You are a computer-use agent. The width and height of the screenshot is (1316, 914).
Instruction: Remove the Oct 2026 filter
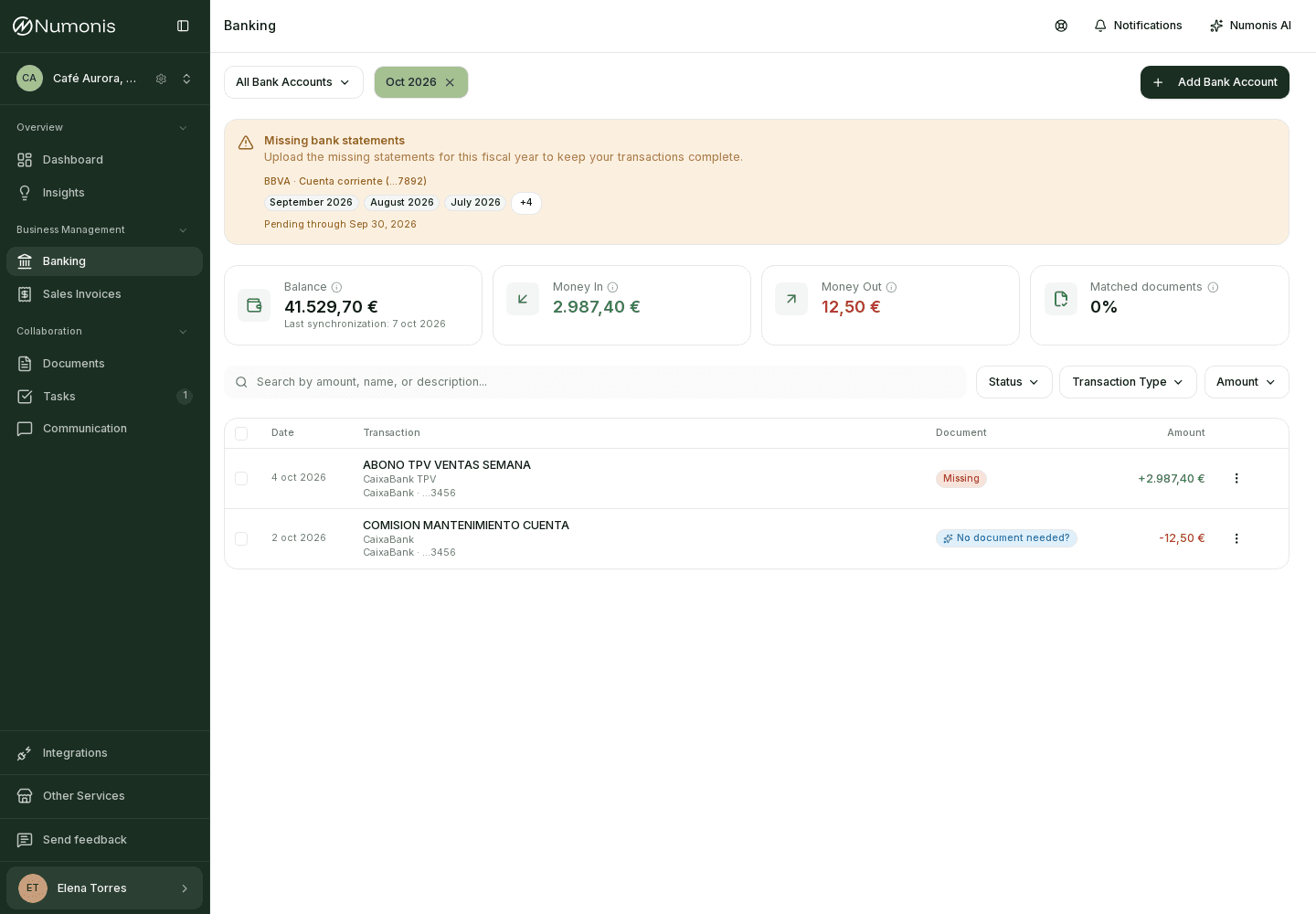point(450,82)
